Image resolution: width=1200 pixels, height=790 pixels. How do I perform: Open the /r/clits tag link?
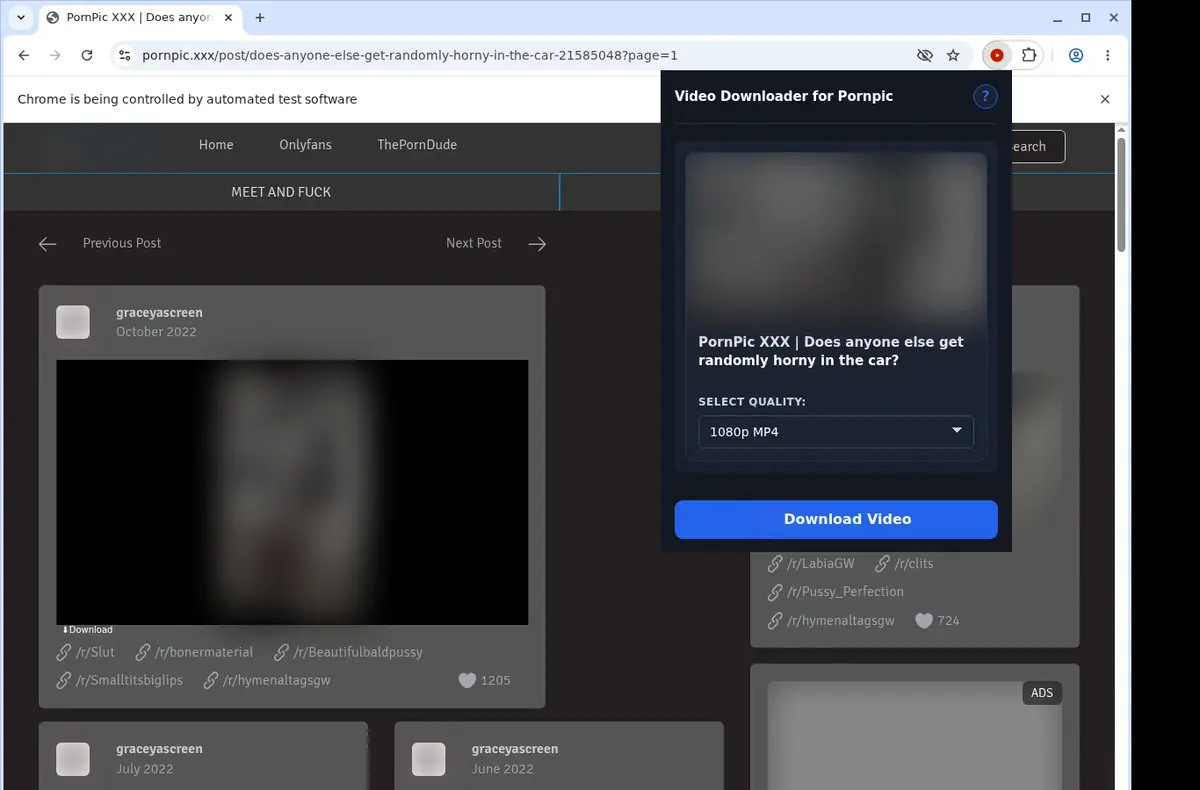click(914, 564)
